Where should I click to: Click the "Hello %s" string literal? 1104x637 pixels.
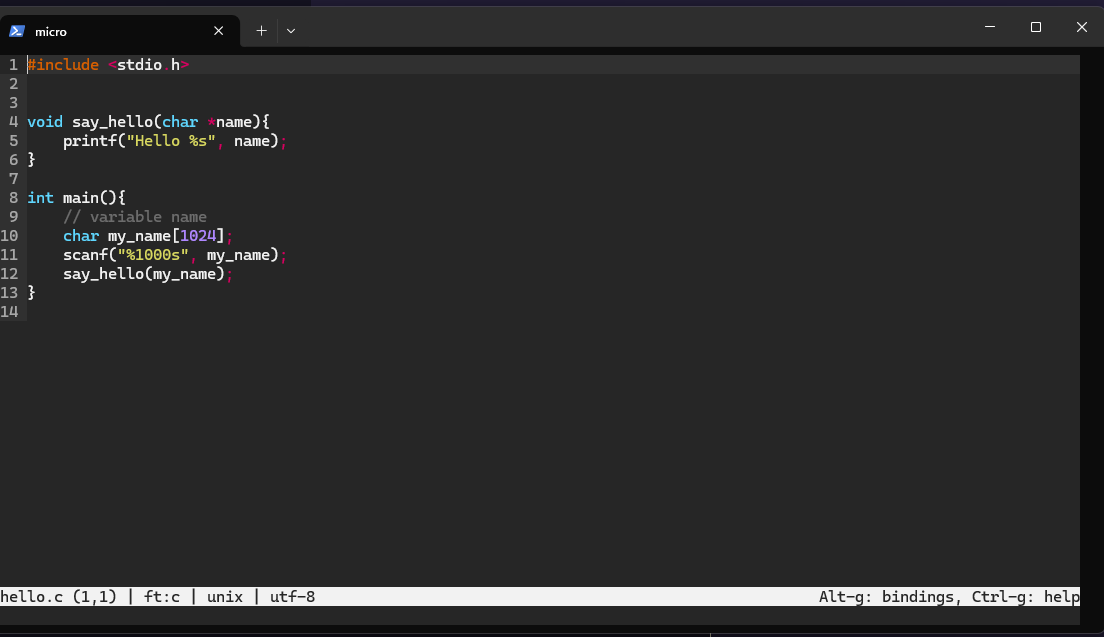[171, 141]
